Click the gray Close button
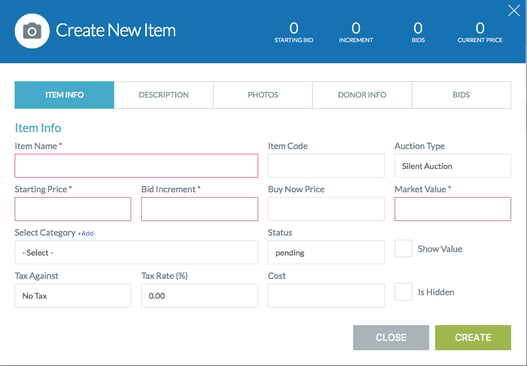Viewport: 527px width, 366px height. click(391, 337)
